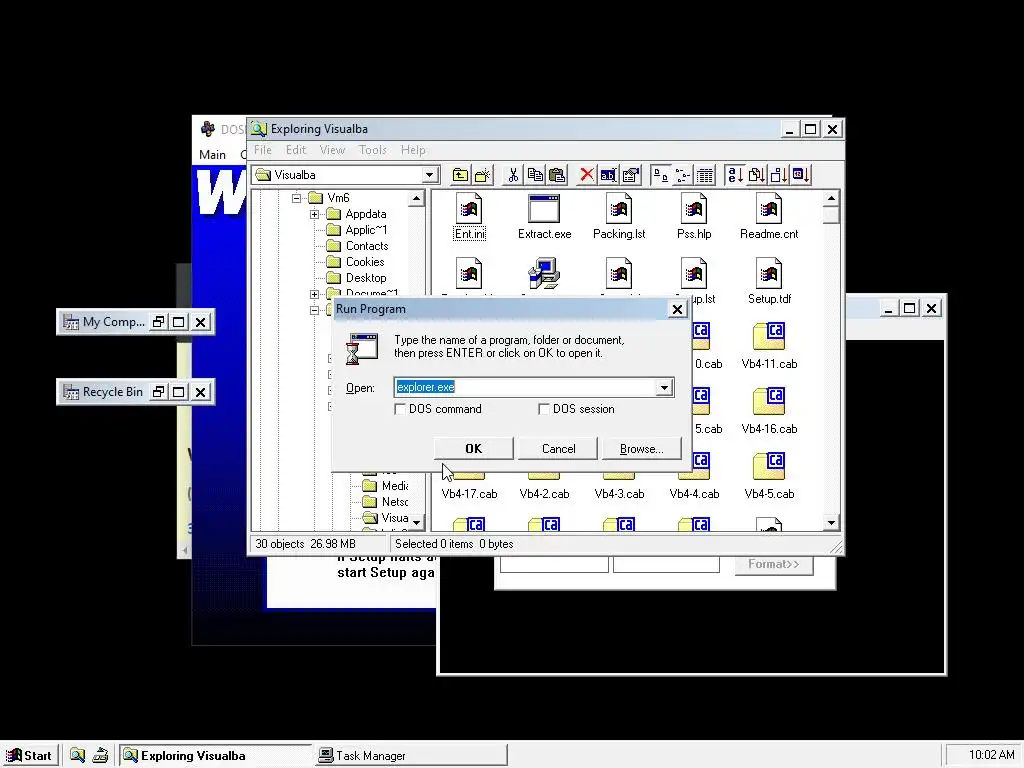
Task: Cut selection using the scissors icon
Action: (x=513, y=175)
